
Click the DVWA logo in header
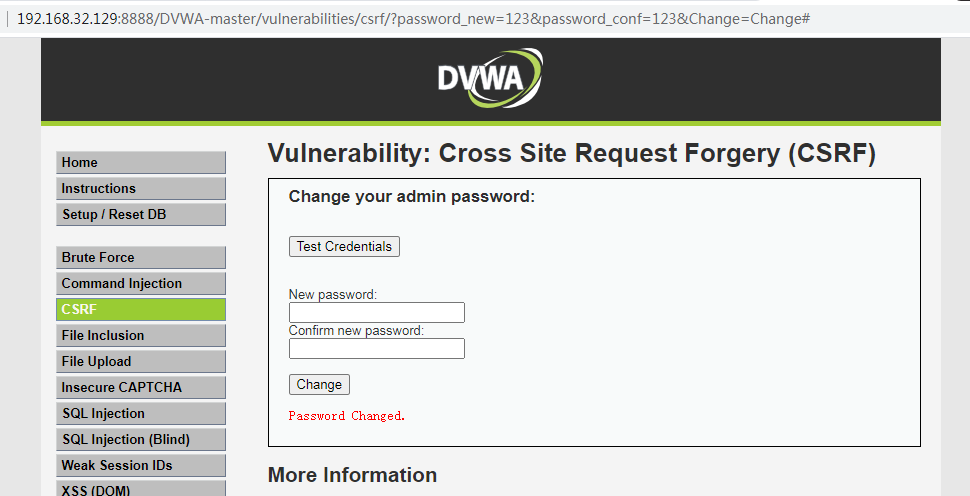click(490, 79)
